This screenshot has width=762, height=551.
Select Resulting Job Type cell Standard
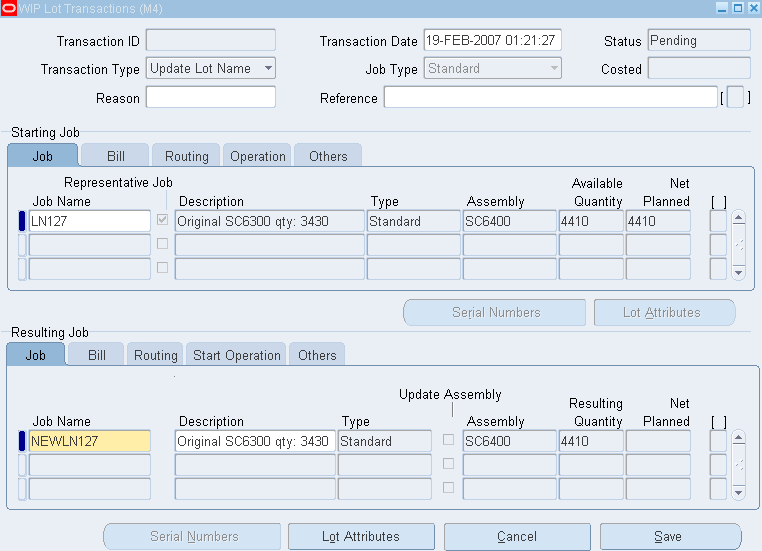(385, 441)
